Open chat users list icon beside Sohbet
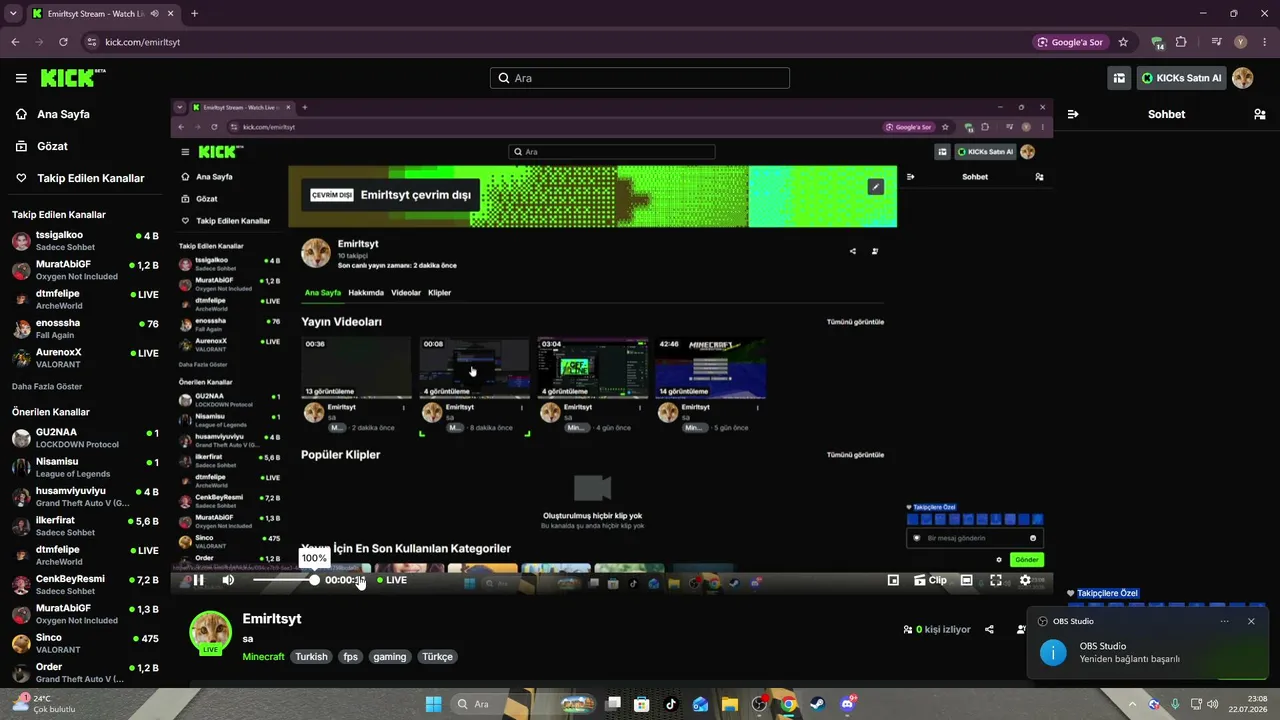 pyautogui.click(x=1259, y=114)
